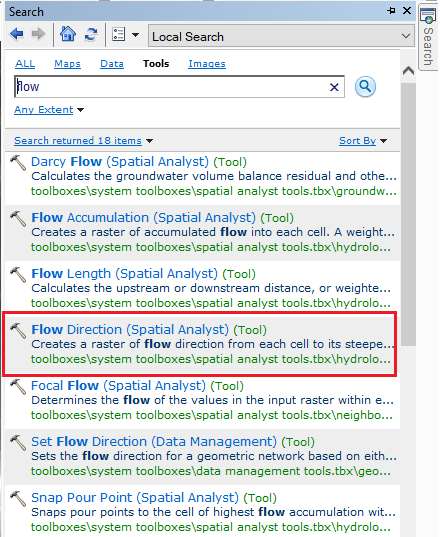Expand the search options arrow menu
The image size is (440, 537).
click(x=136, y=35)
